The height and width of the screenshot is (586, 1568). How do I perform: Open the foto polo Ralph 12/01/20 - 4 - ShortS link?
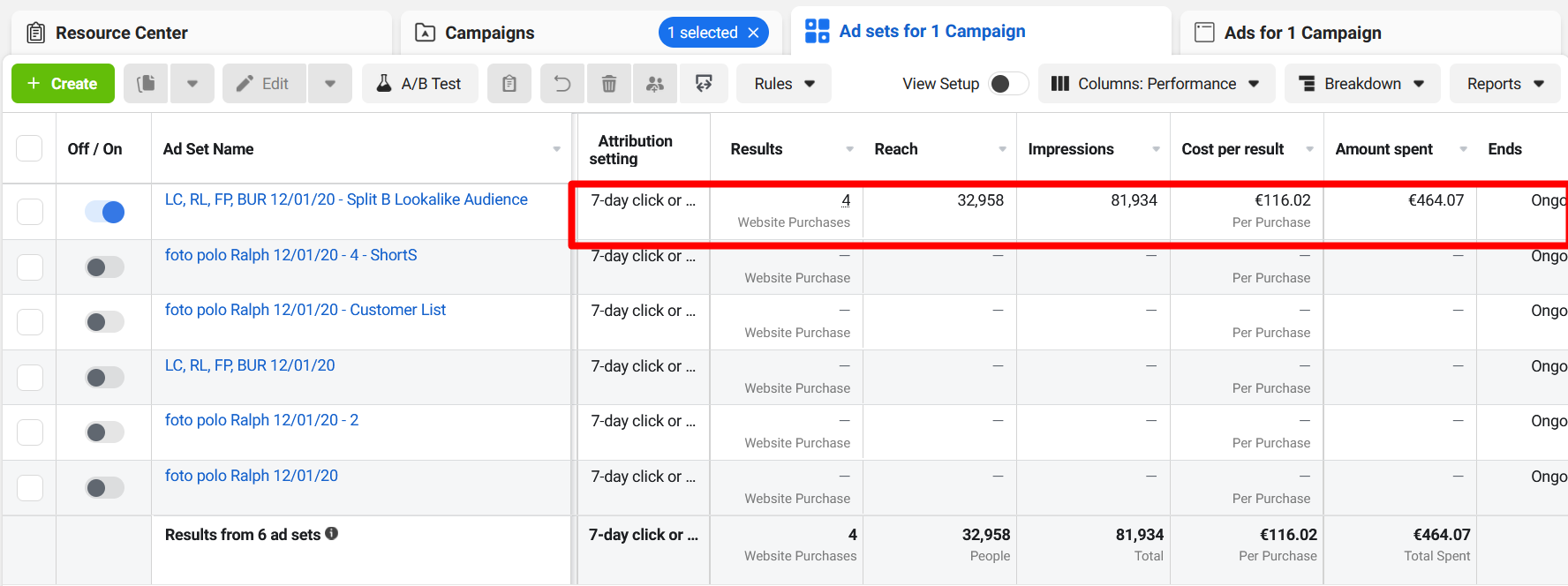tap(290, 255)
